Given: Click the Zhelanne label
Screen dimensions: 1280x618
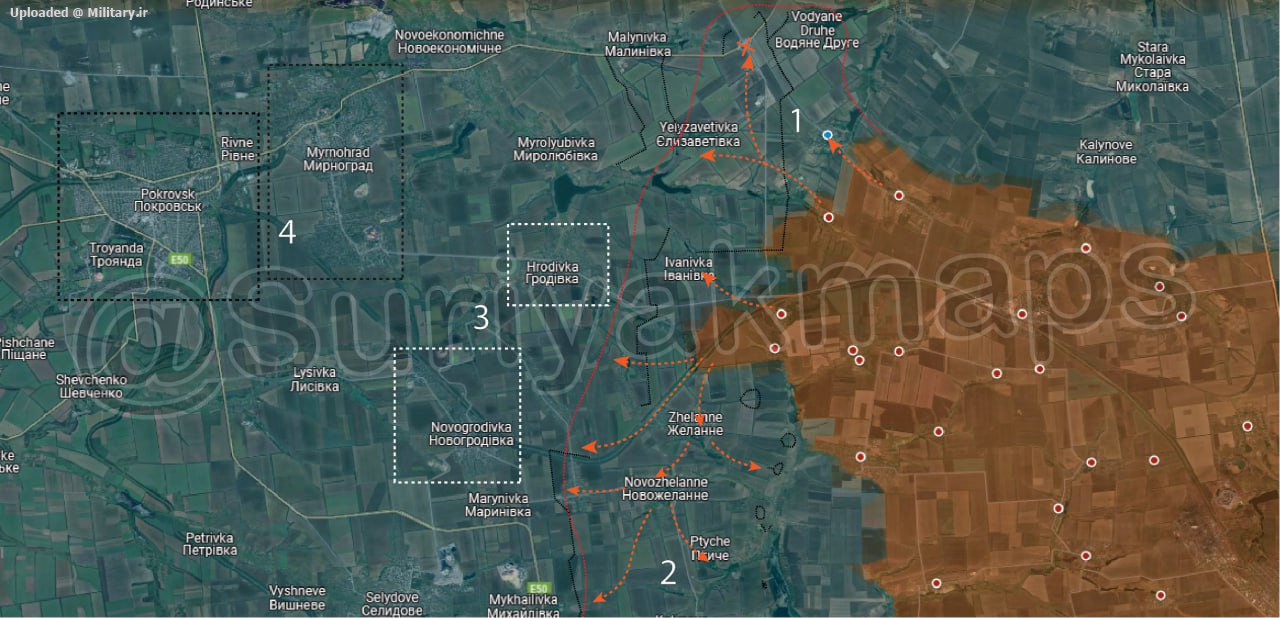Looking at the screenshot, I should point(695,423).
